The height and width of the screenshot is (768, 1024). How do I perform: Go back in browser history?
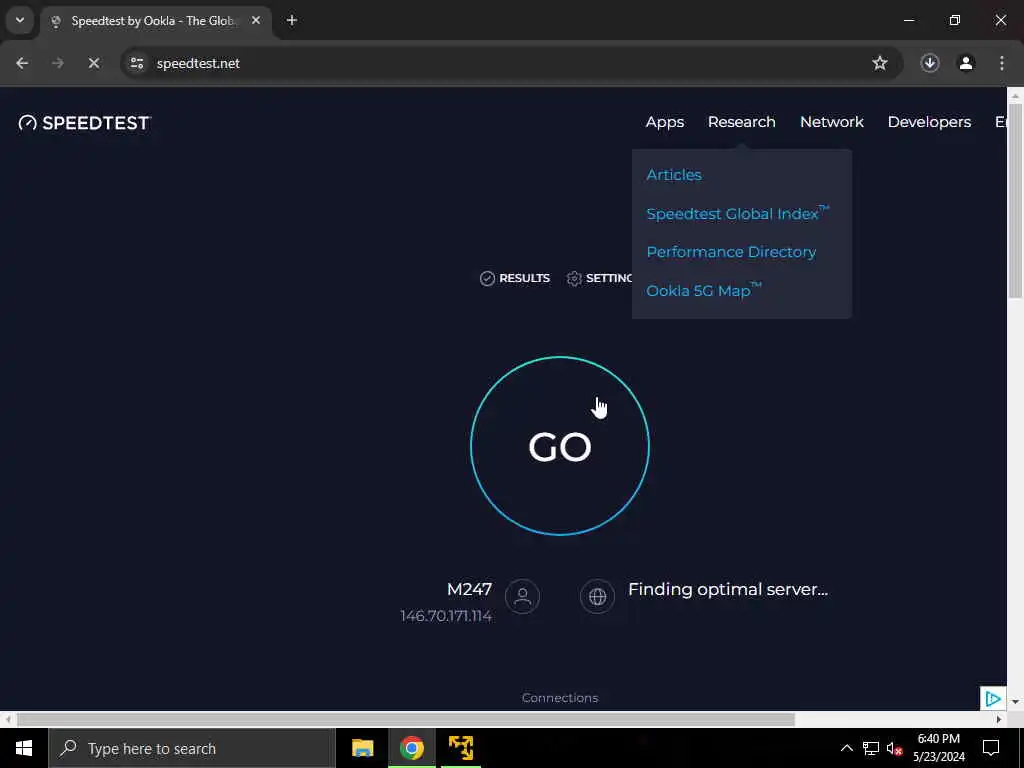(x=22, y=63)
